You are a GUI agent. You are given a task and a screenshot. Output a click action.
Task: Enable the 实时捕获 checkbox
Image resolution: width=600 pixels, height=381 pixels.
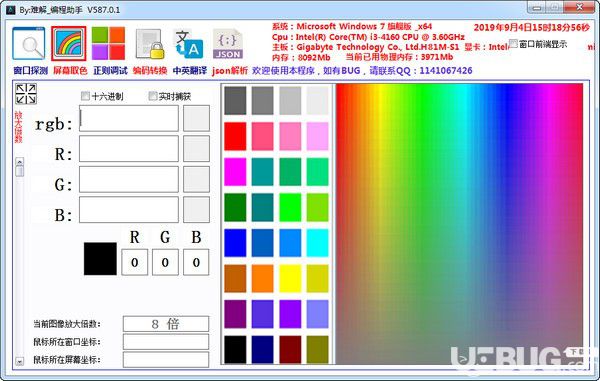153,96
